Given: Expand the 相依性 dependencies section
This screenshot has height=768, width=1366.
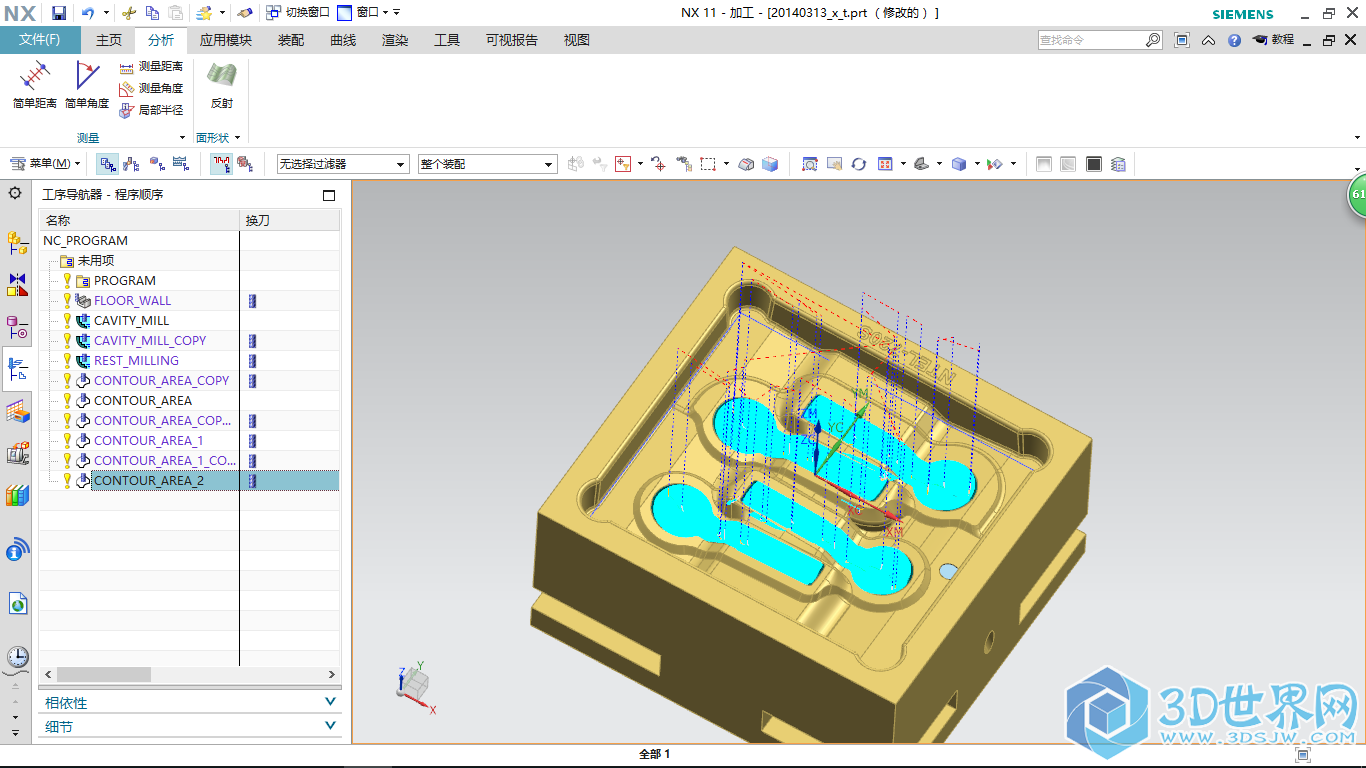Looking at the screenshot, I should point(190,702).
